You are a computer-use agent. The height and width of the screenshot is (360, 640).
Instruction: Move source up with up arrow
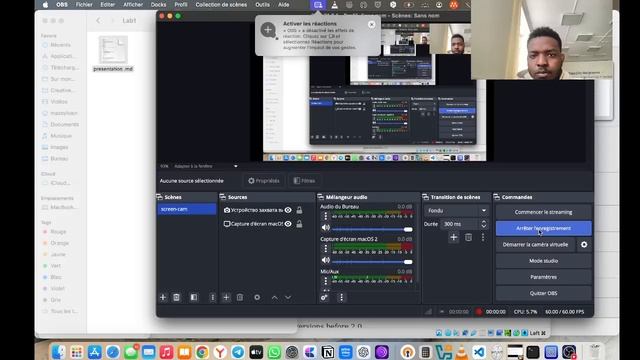click(x=275, y=298)
